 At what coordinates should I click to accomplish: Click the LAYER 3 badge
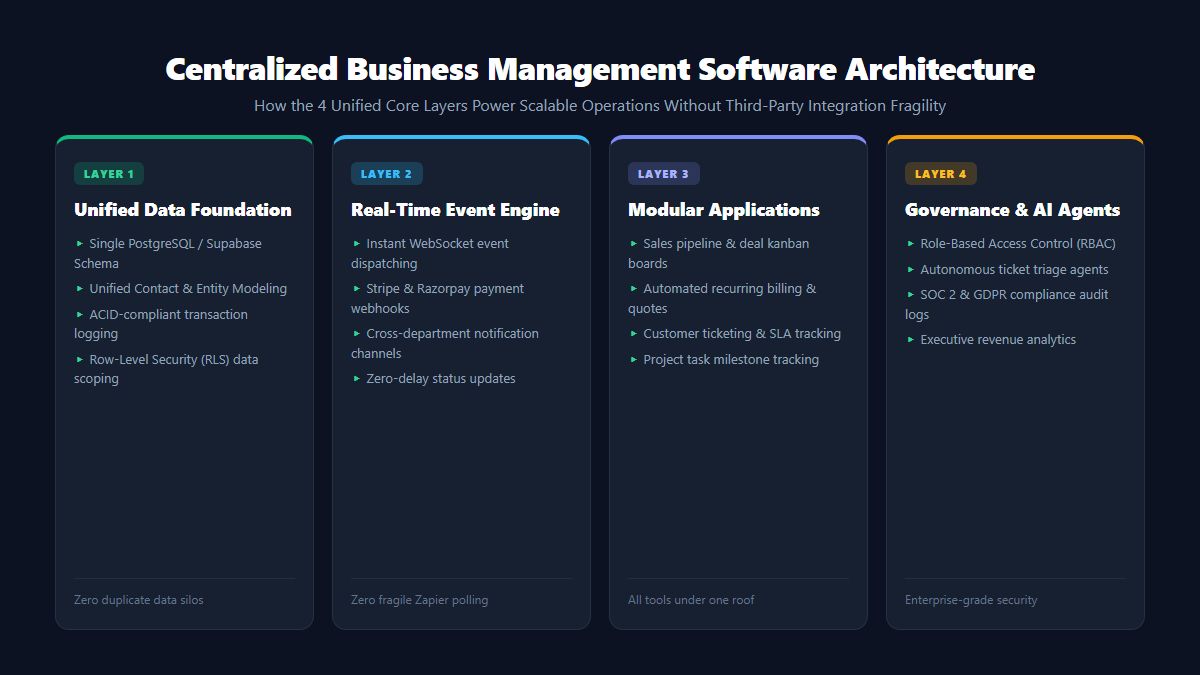pos(663,174)
